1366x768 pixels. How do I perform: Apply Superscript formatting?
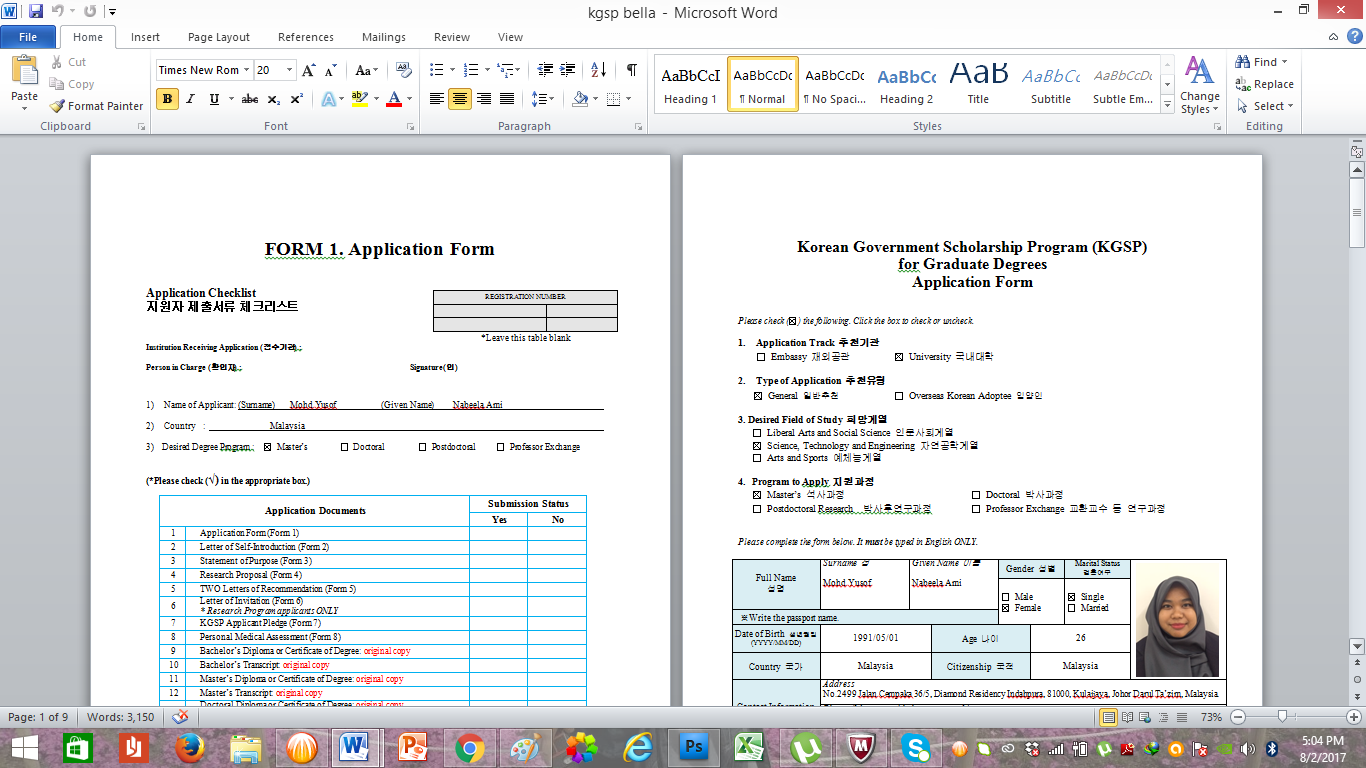(297, 99)
